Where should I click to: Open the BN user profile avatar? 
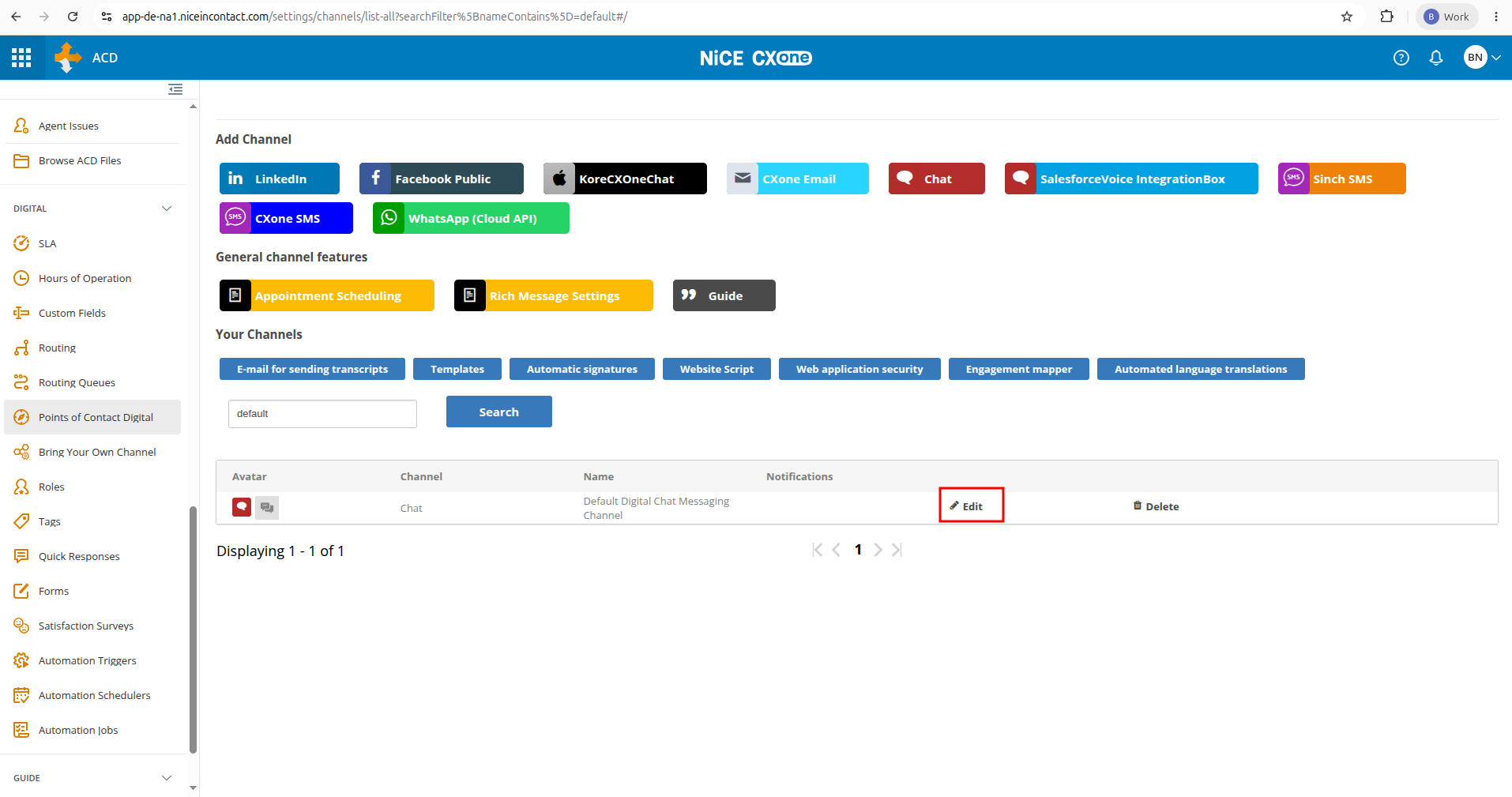tap(1475, 58)
